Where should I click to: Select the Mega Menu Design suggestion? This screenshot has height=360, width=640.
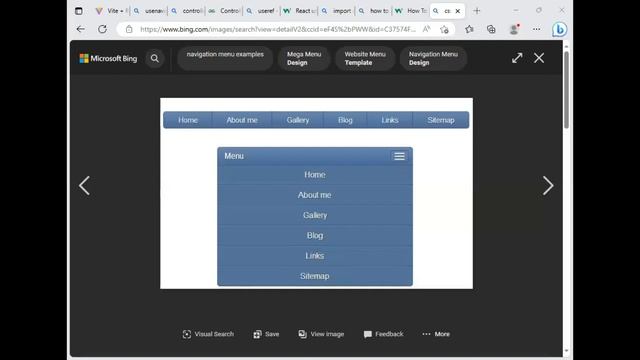tap(304, 58)
